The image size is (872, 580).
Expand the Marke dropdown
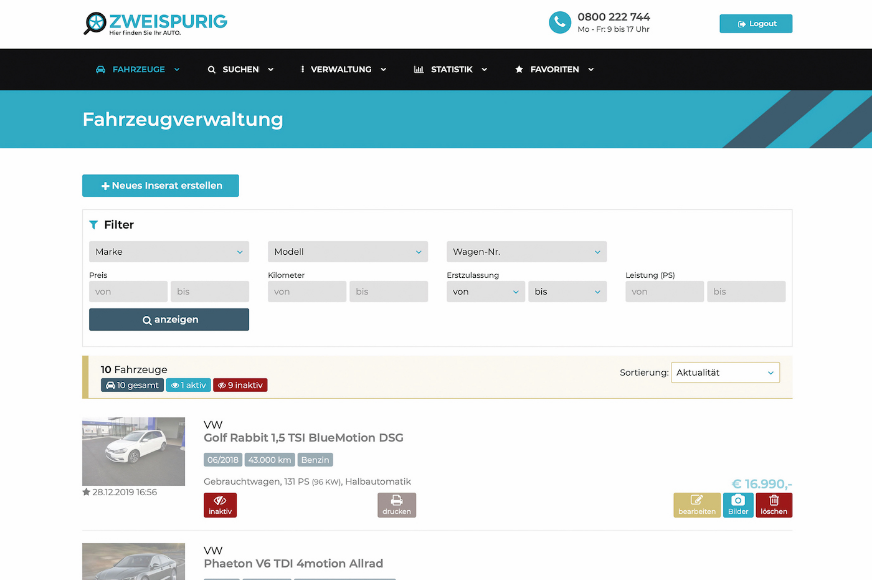click(x=169, y=252)
